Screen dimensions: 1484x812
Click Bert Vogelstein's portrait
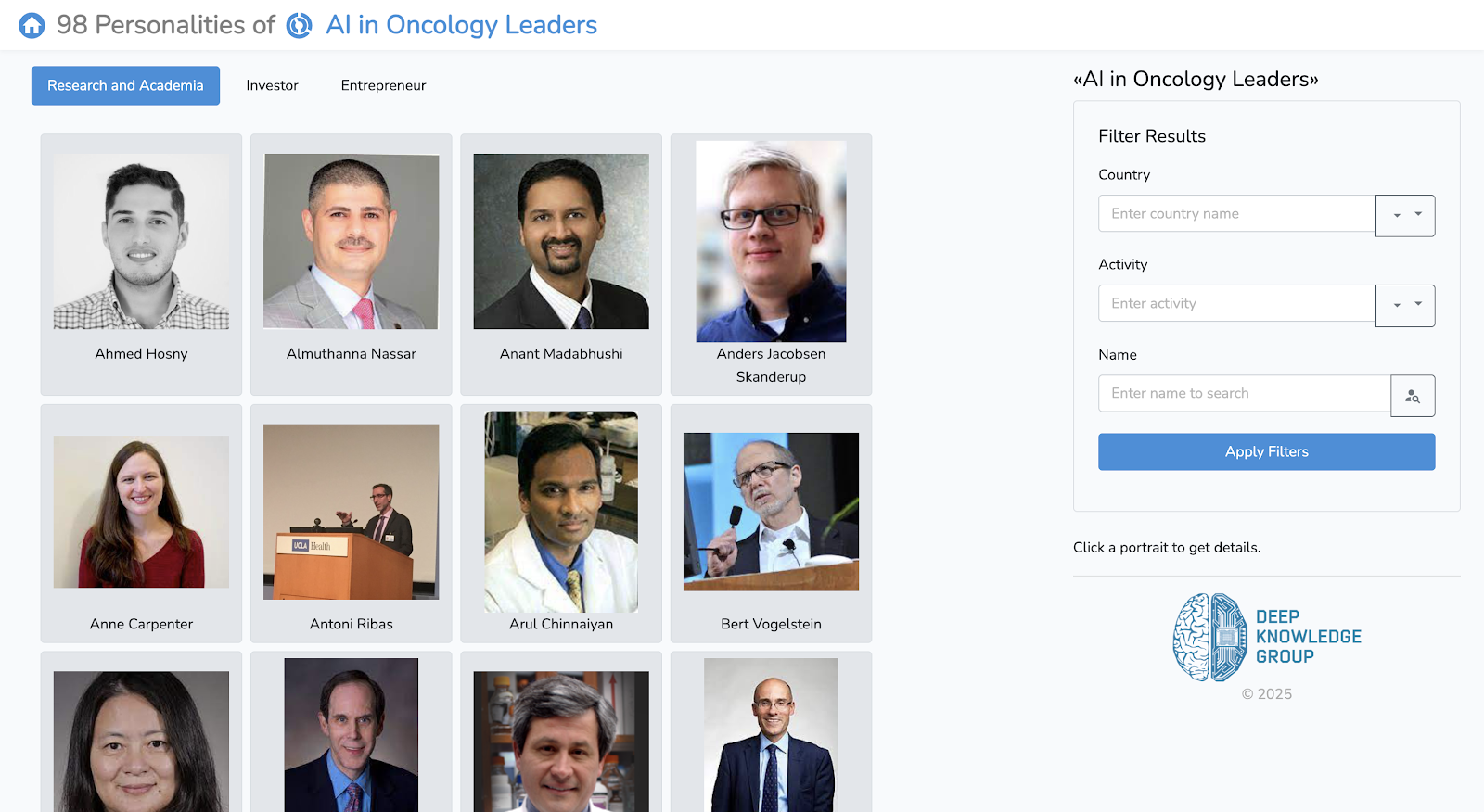tap(771, 512)
